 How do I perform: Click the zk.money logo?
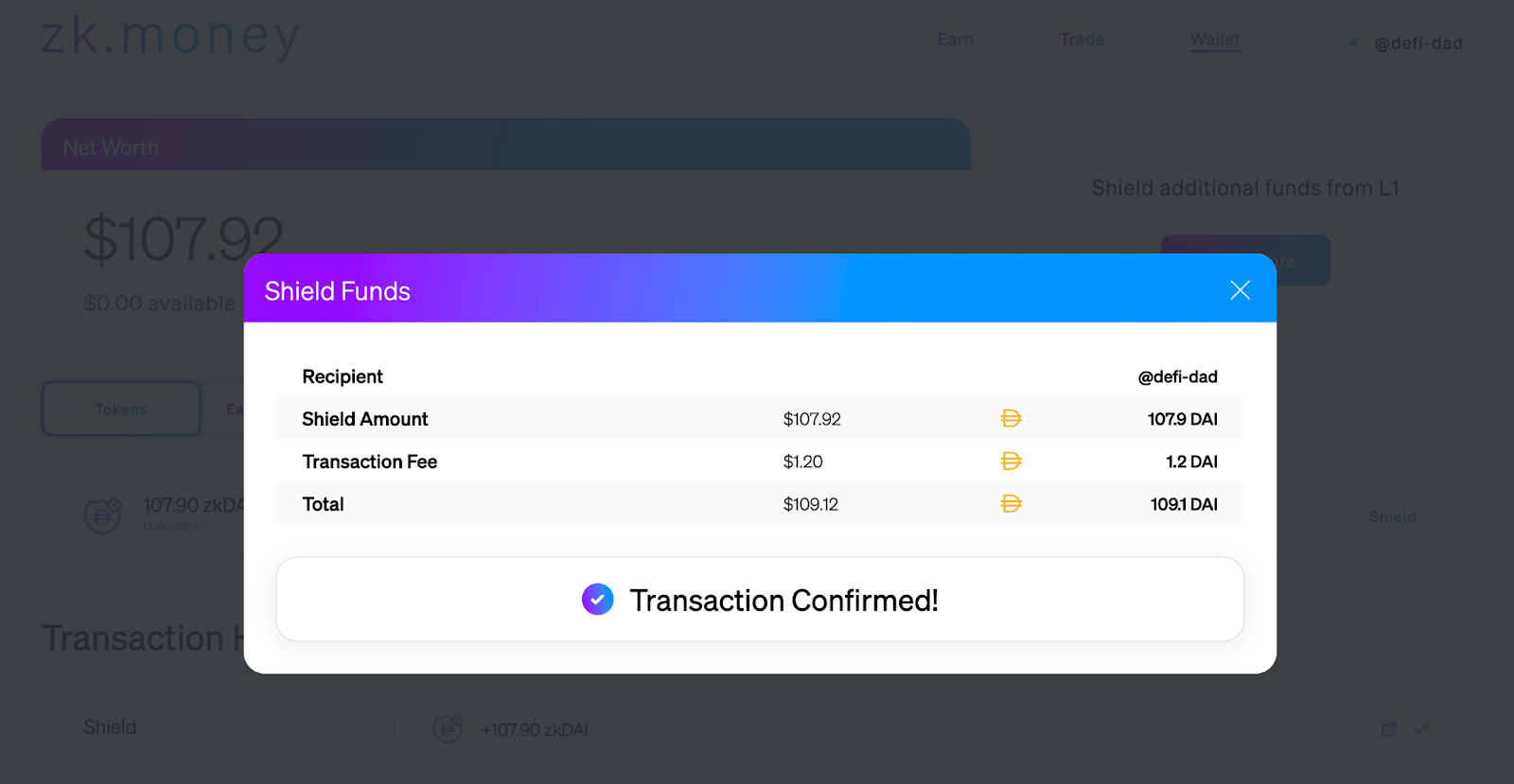[x=170, y=36]
